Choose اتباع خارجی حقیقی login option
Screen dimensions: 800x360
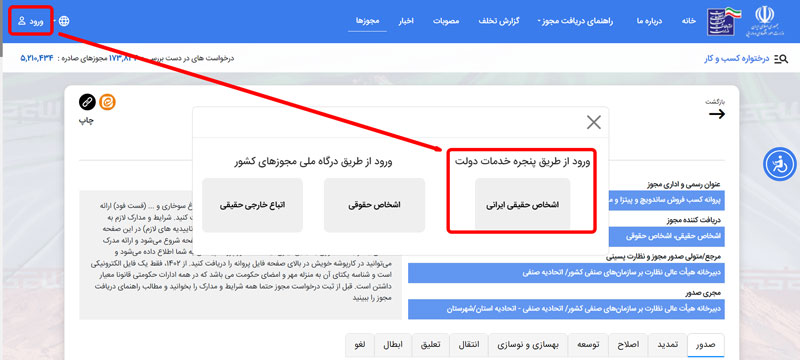253,204
